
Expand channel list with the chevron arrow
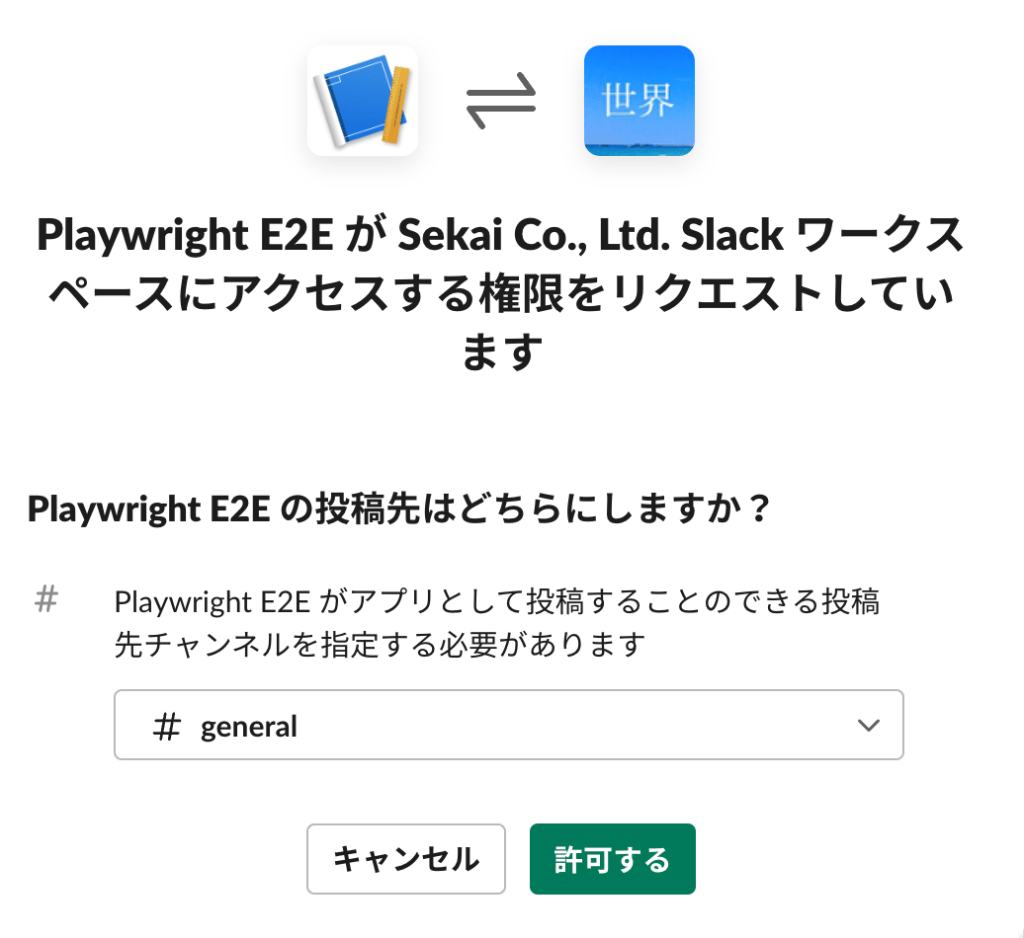[x=868, y=725]
